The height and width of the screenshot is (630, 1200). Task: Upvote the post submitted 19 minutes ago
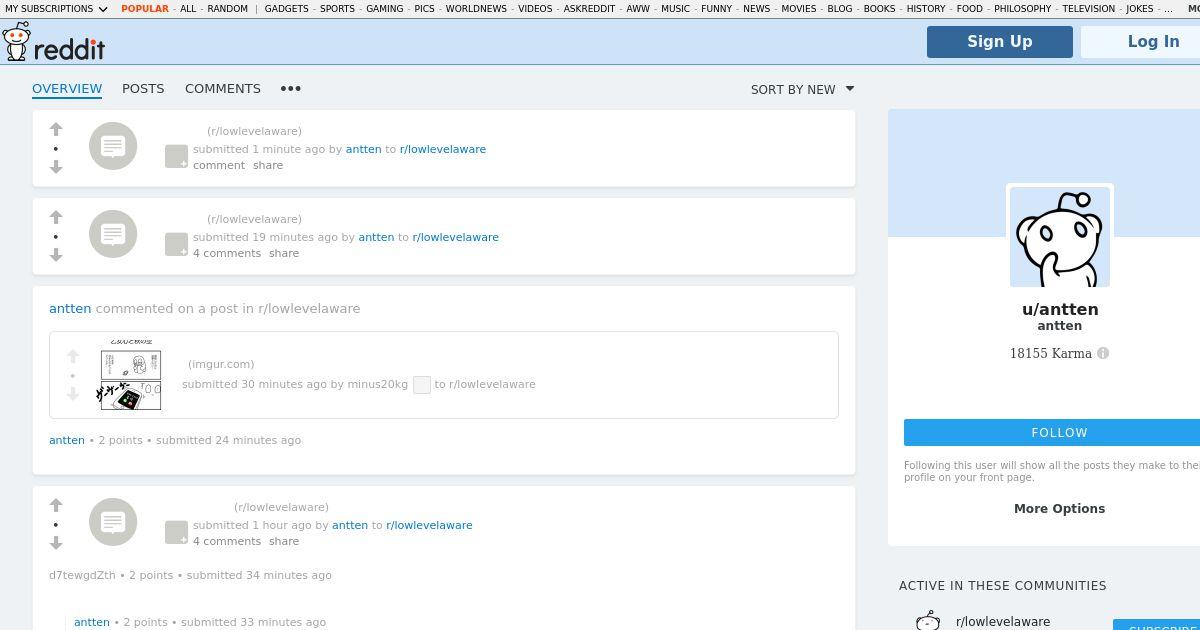pos(56,217)
